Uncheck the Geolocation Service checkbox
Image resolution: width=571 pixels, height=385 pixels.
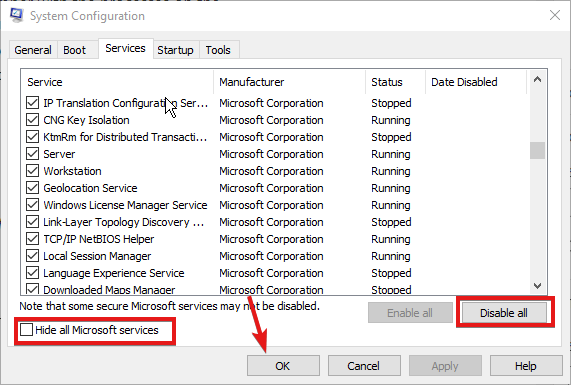point(32,188)
